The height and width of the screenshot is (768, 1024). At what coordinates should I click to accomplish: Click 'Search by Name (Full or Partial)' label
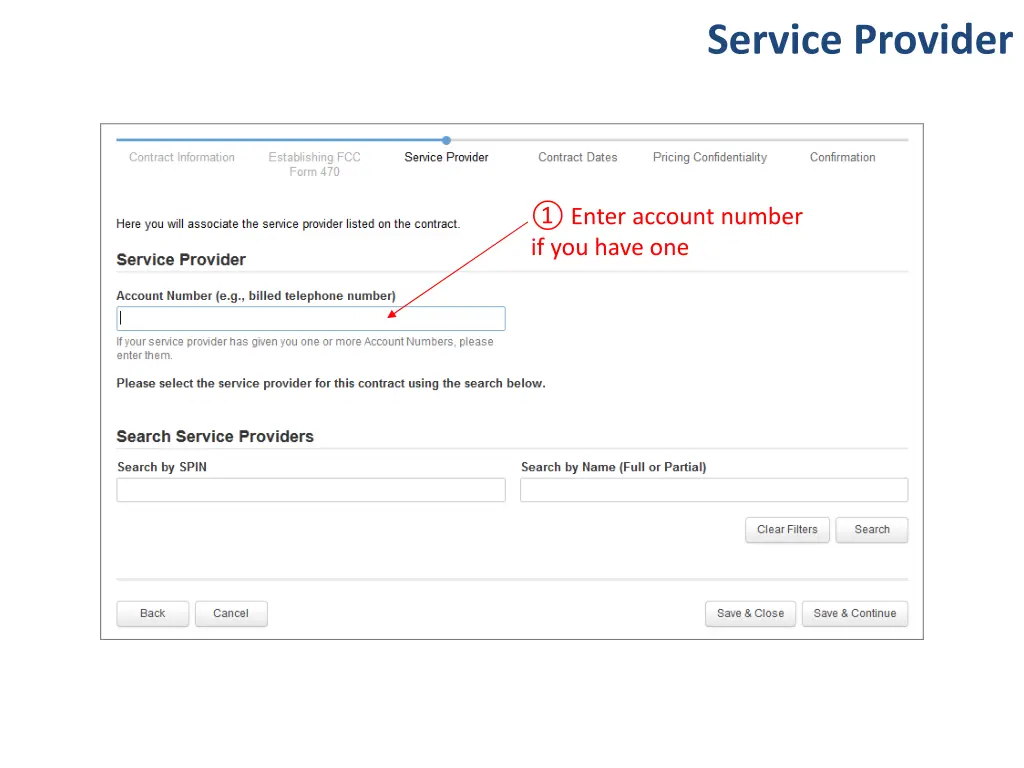click(x=613, y=467)
